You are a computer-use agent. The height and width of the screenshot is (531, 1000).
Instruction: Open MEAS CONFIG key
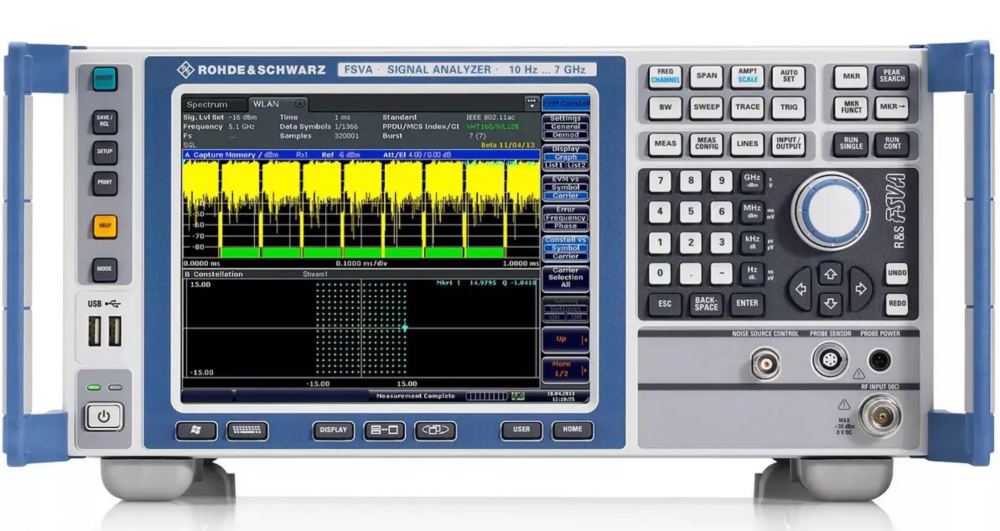click(x=707, y=145)
